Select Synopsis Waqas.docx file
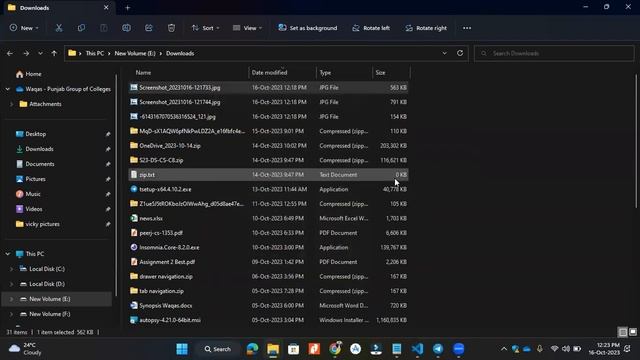This screenshot has height=360, width=640. 269,306
